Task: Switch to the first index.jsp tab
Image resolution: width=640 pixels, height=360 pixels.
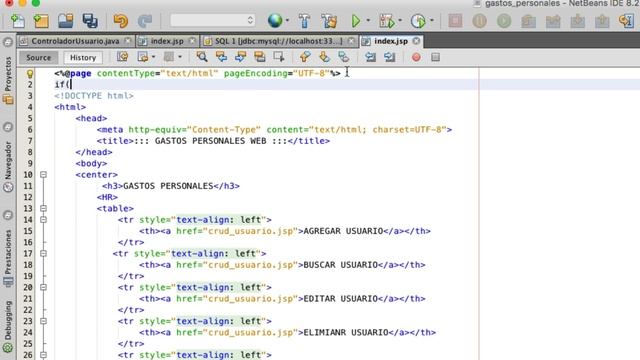Action: 167,41
